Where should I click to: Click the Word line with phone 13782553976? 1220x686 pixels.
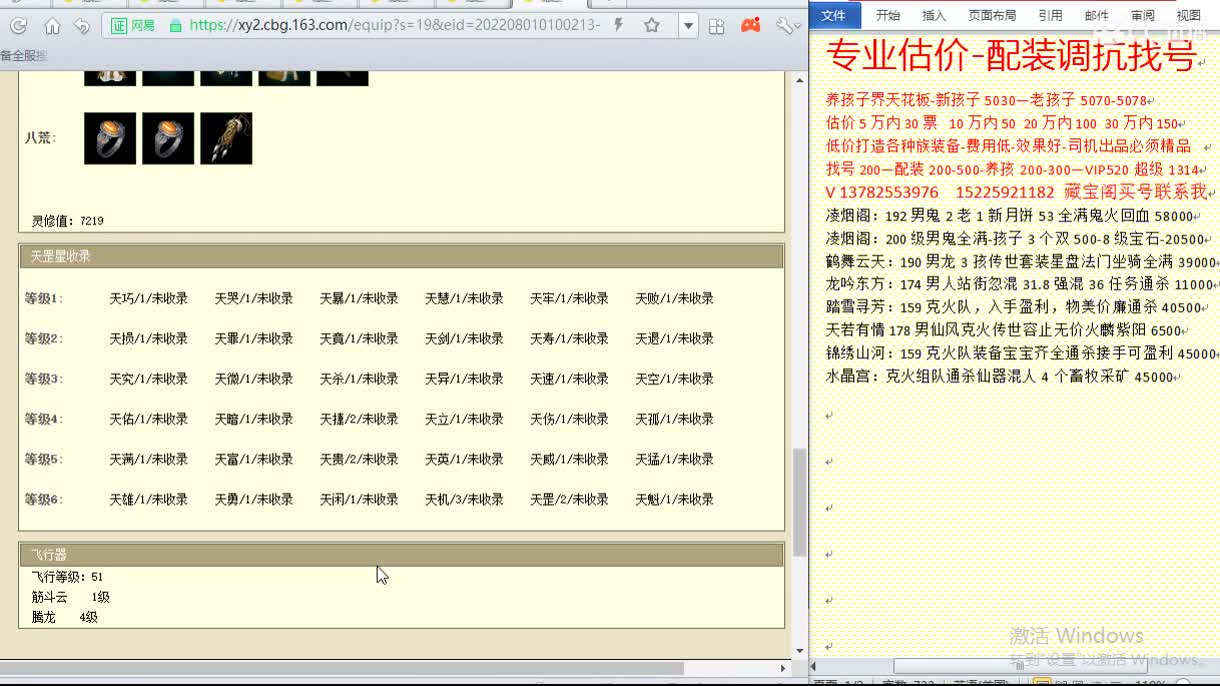1018,192
